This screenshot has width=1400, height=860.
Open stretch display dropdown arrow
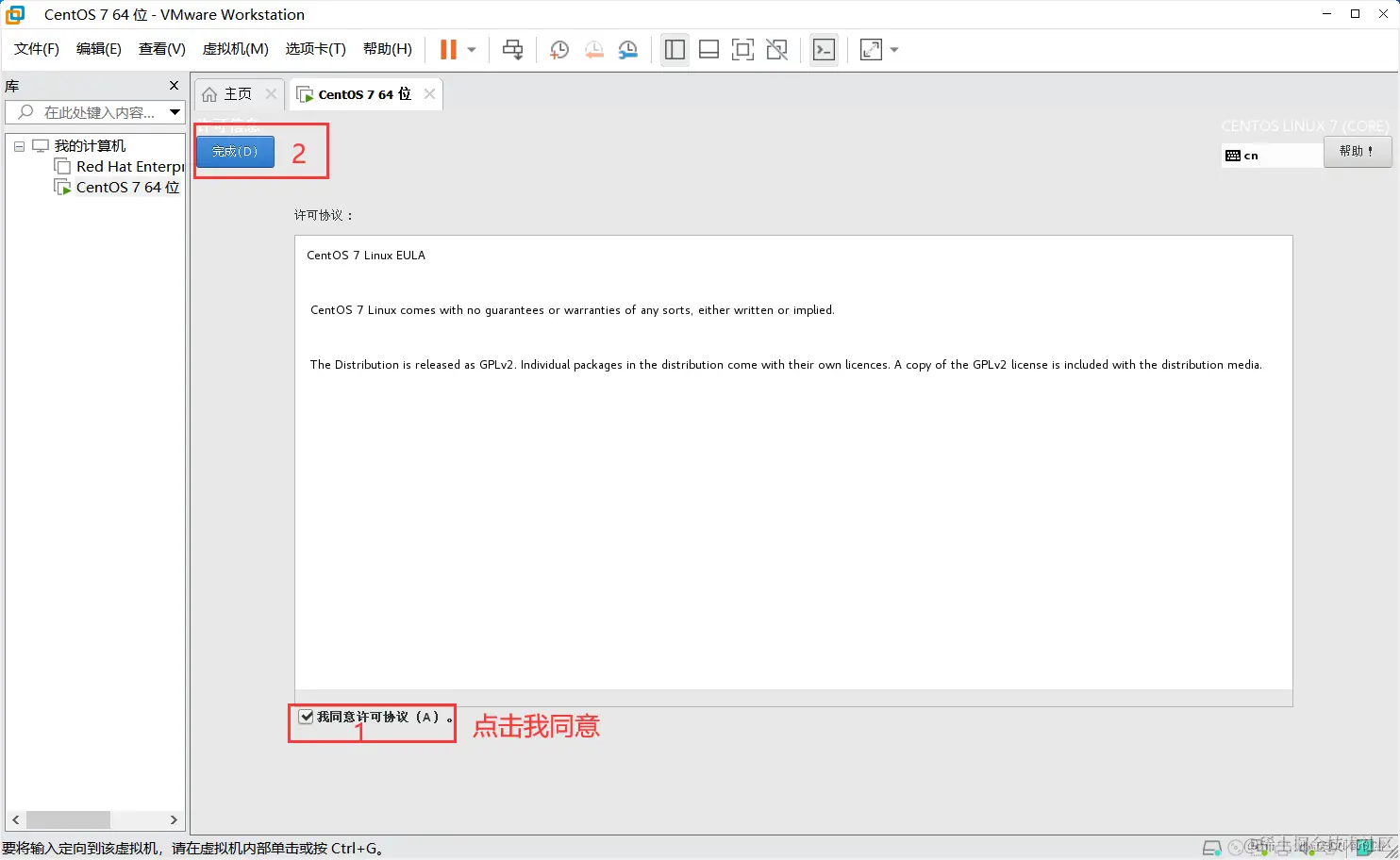894,50
